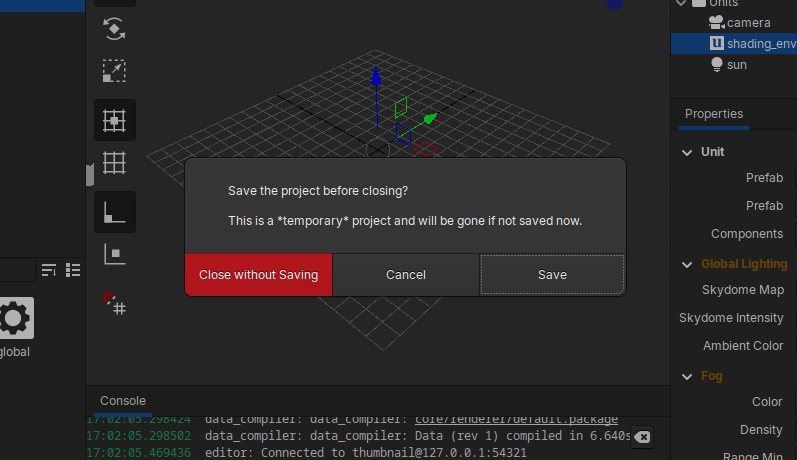The height and width of the screenshot is (460, 797).
Task: Open the core/renderer/default.package link
Action: (x=516, y=420)
